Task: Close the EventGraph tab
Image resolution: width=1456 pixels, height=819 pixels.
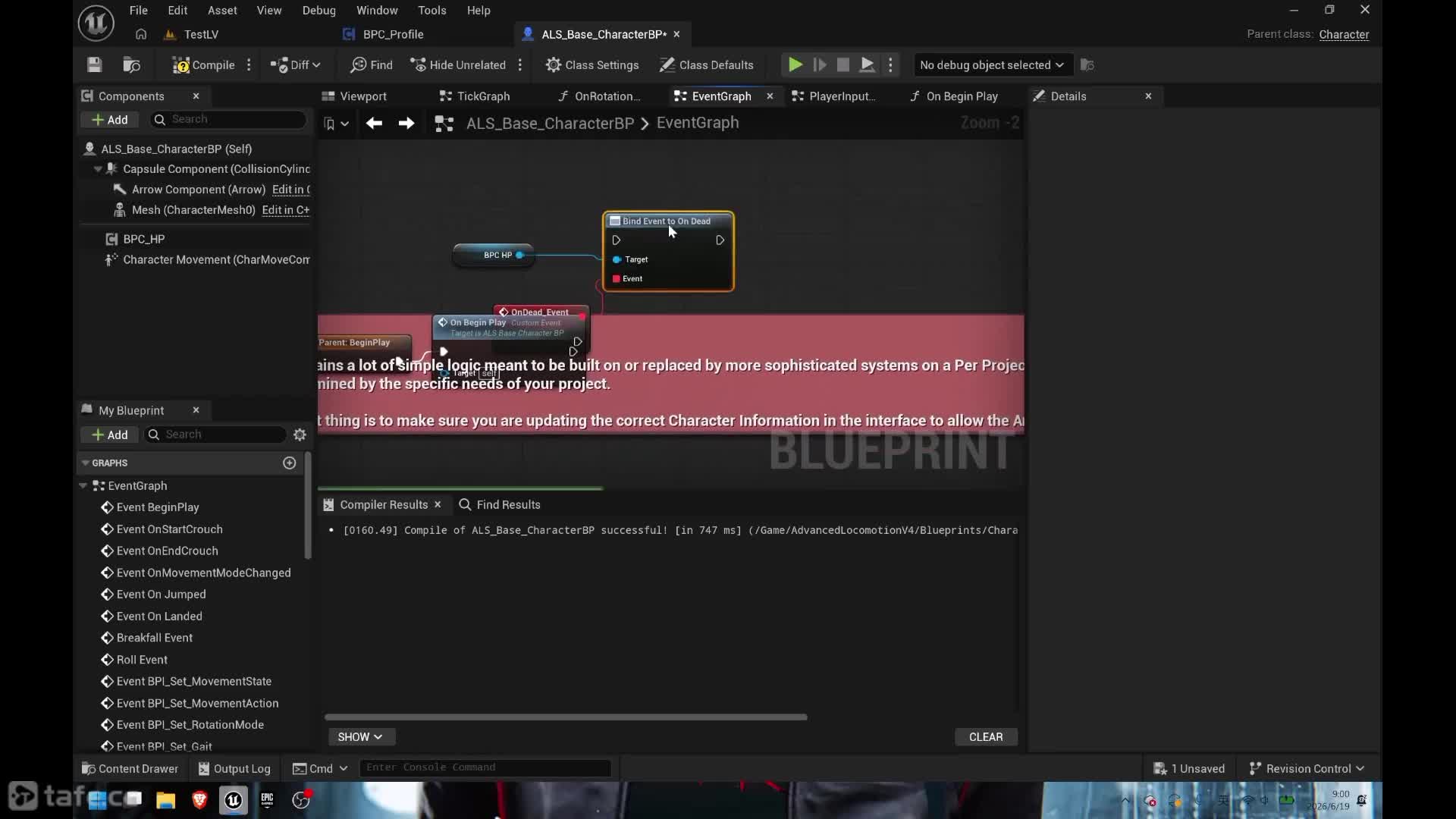Action: (x=770, y=96)
